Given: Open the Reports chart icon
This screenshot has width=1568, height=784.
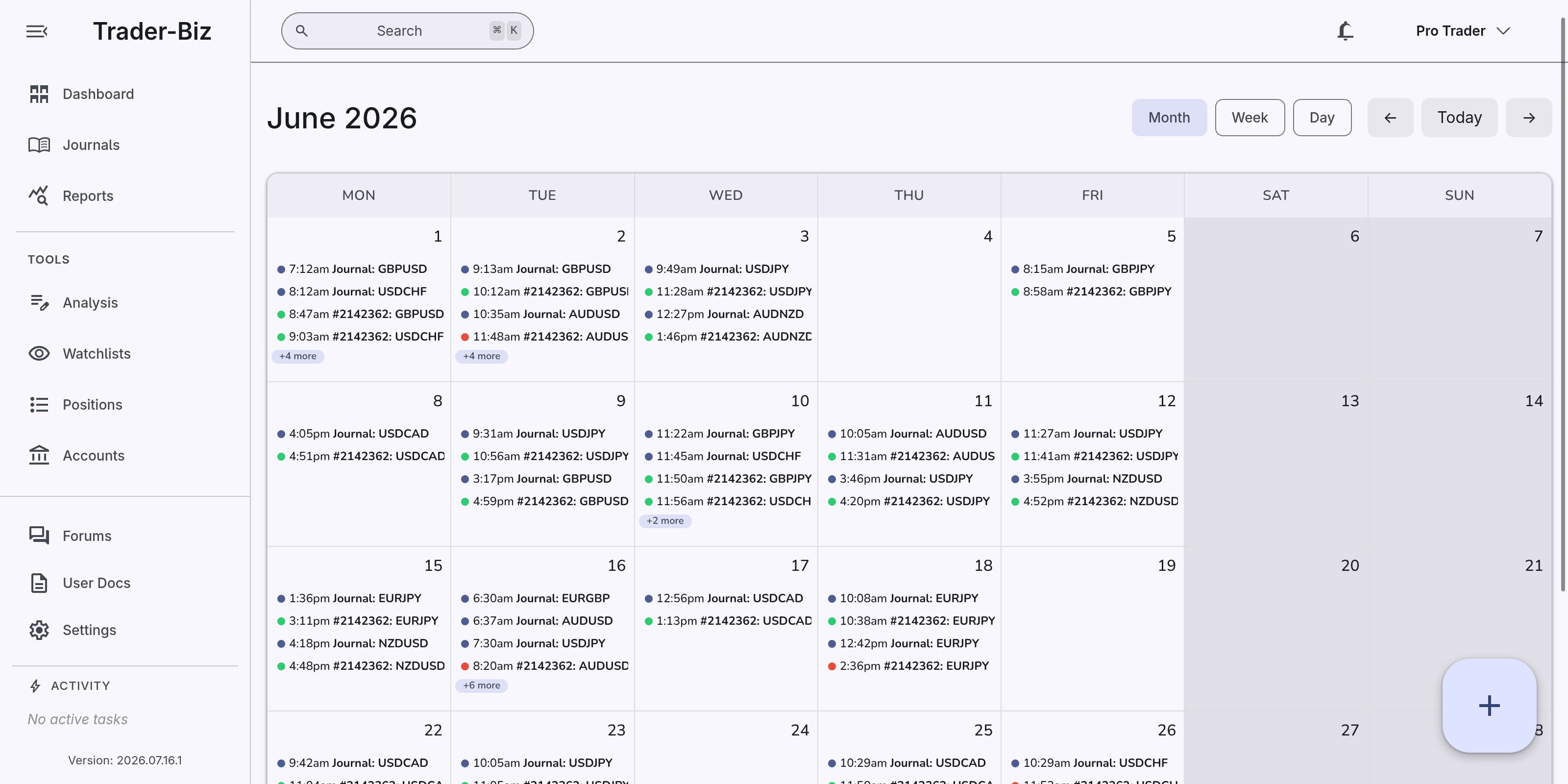Looking at the screenshot, I should [38, 196].
